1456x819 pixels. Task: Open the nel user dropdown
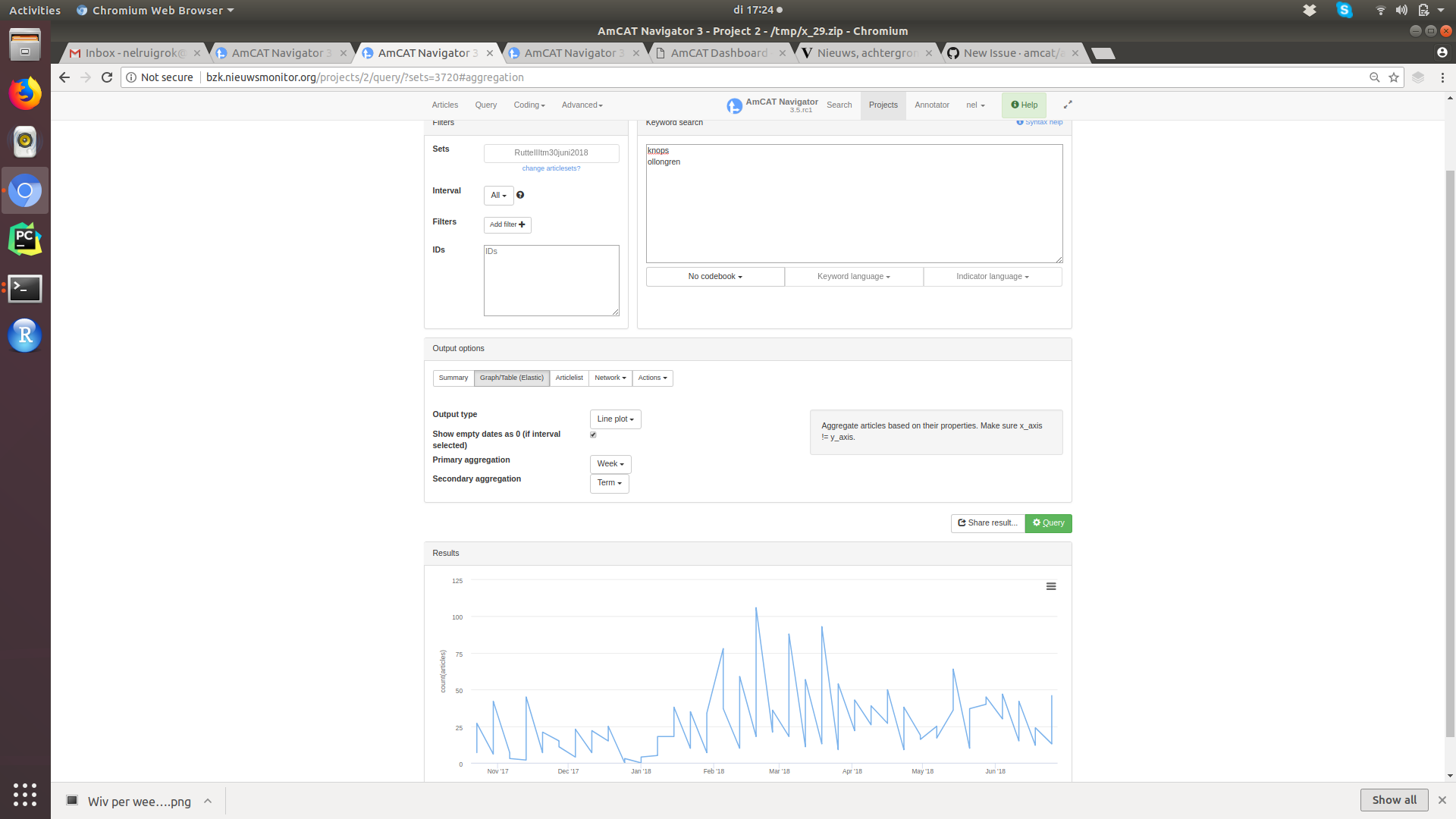click(x=975, y=105)
